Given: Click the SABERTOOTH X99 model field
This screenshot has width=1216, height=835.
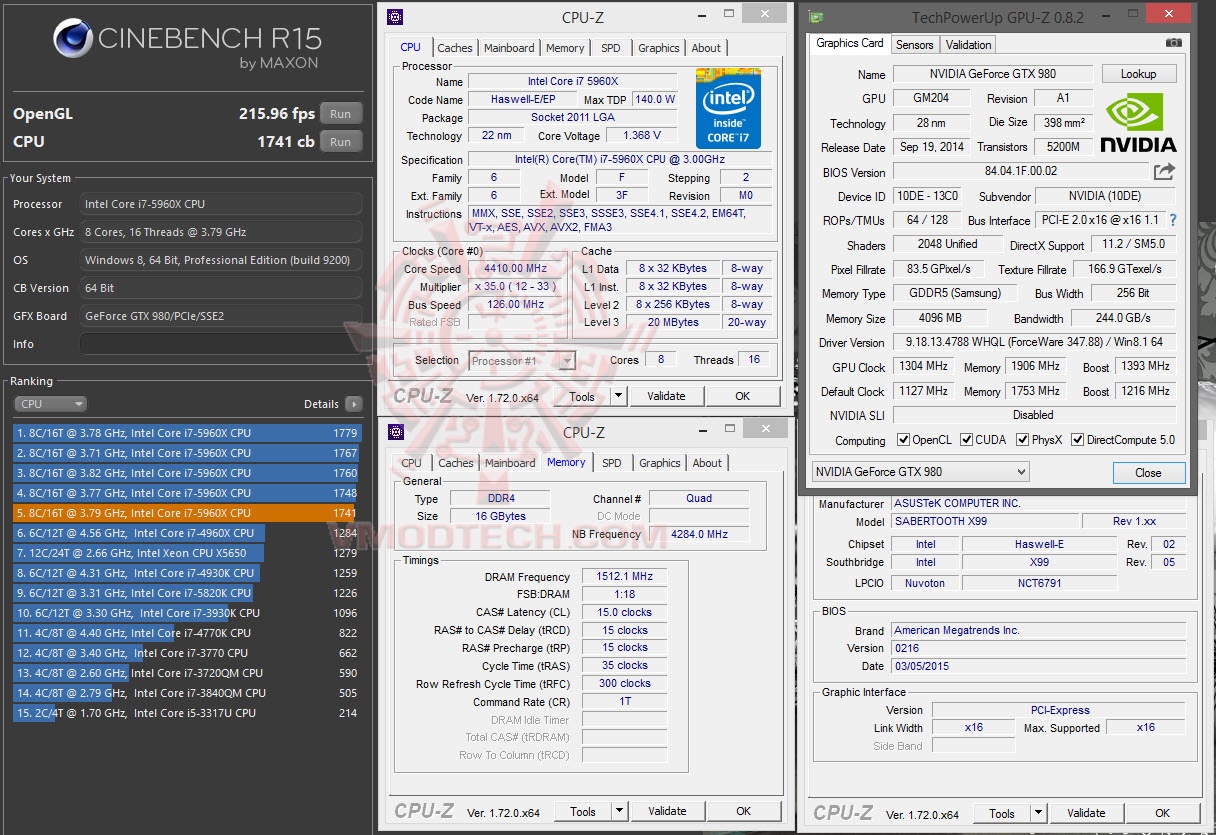Looking at the screenshot, I should pyautogui.click(x=986, y=521).
